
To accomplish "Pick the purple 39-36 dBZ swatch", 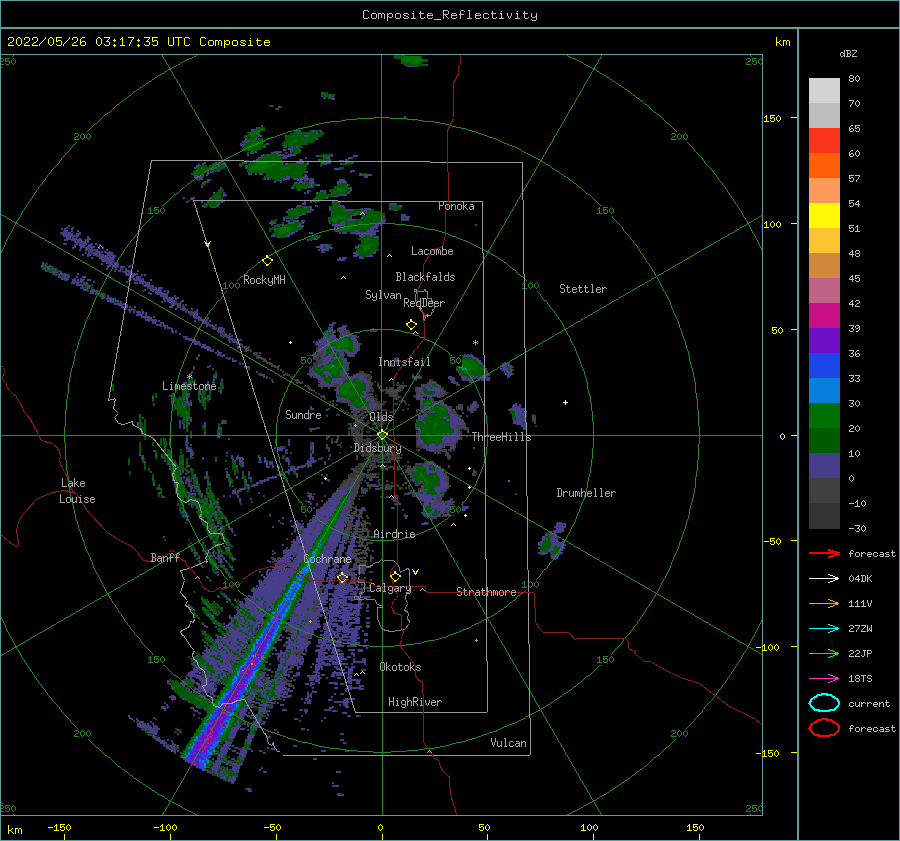I will click(824, 340).
